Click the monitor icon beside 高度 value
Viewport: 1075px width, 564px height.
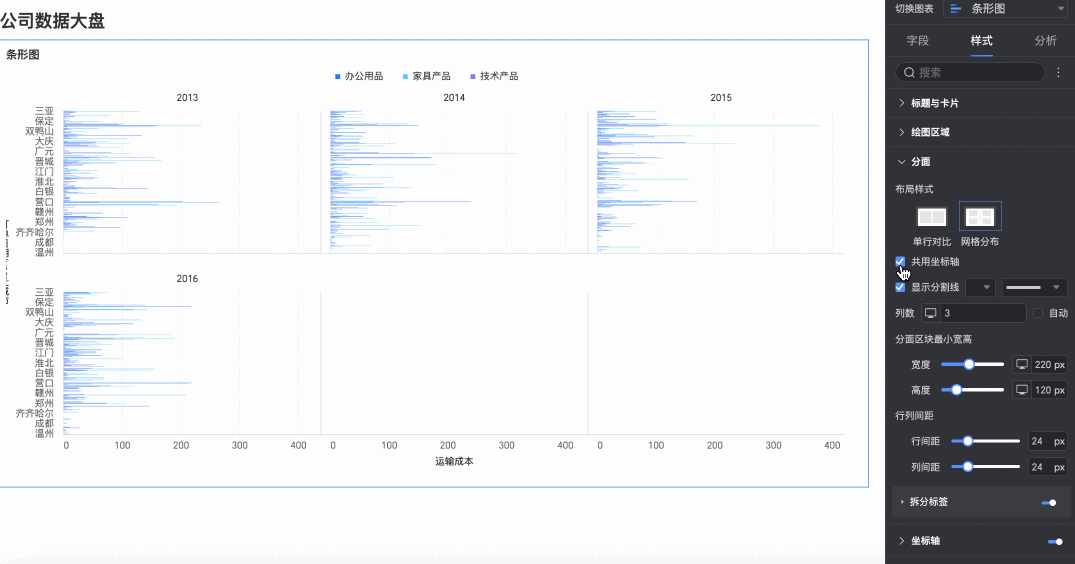tap(1022, 390)
